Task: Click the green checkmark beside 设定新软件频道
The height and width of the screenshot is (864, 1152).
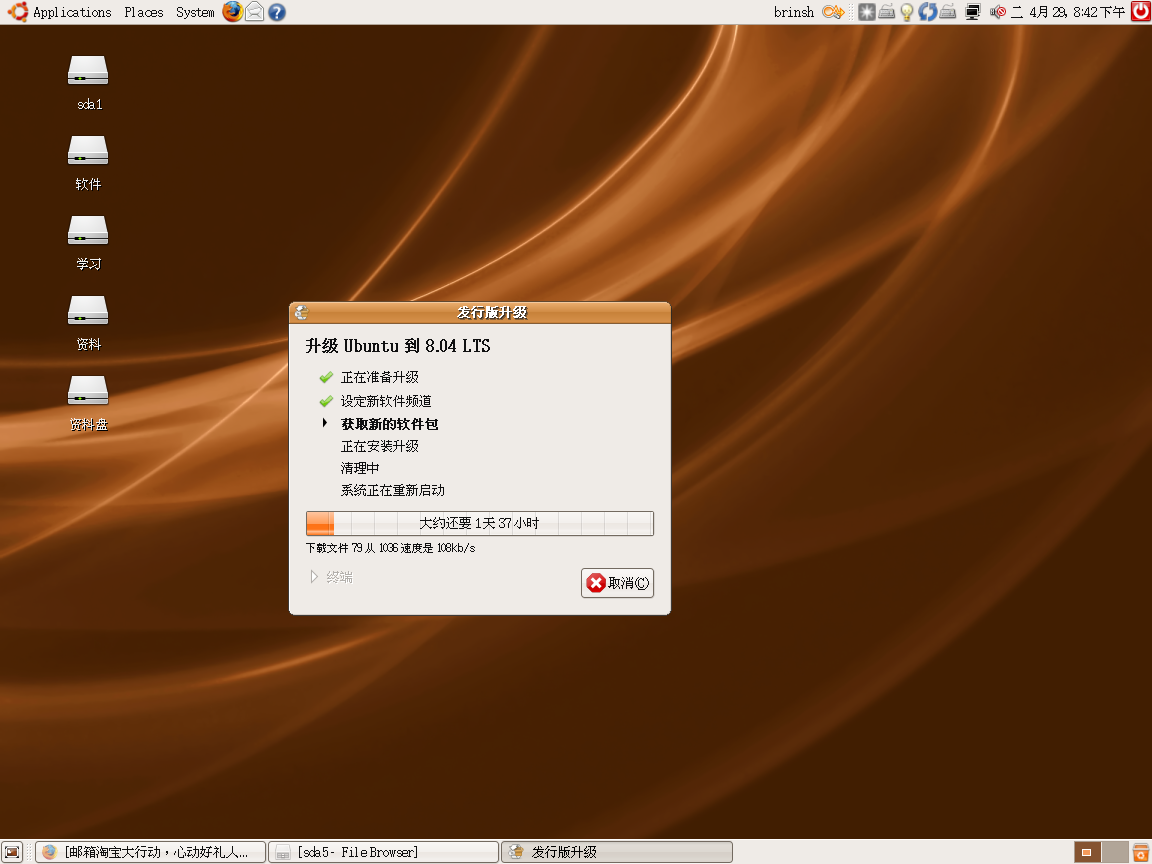Action: pos(326,401)
